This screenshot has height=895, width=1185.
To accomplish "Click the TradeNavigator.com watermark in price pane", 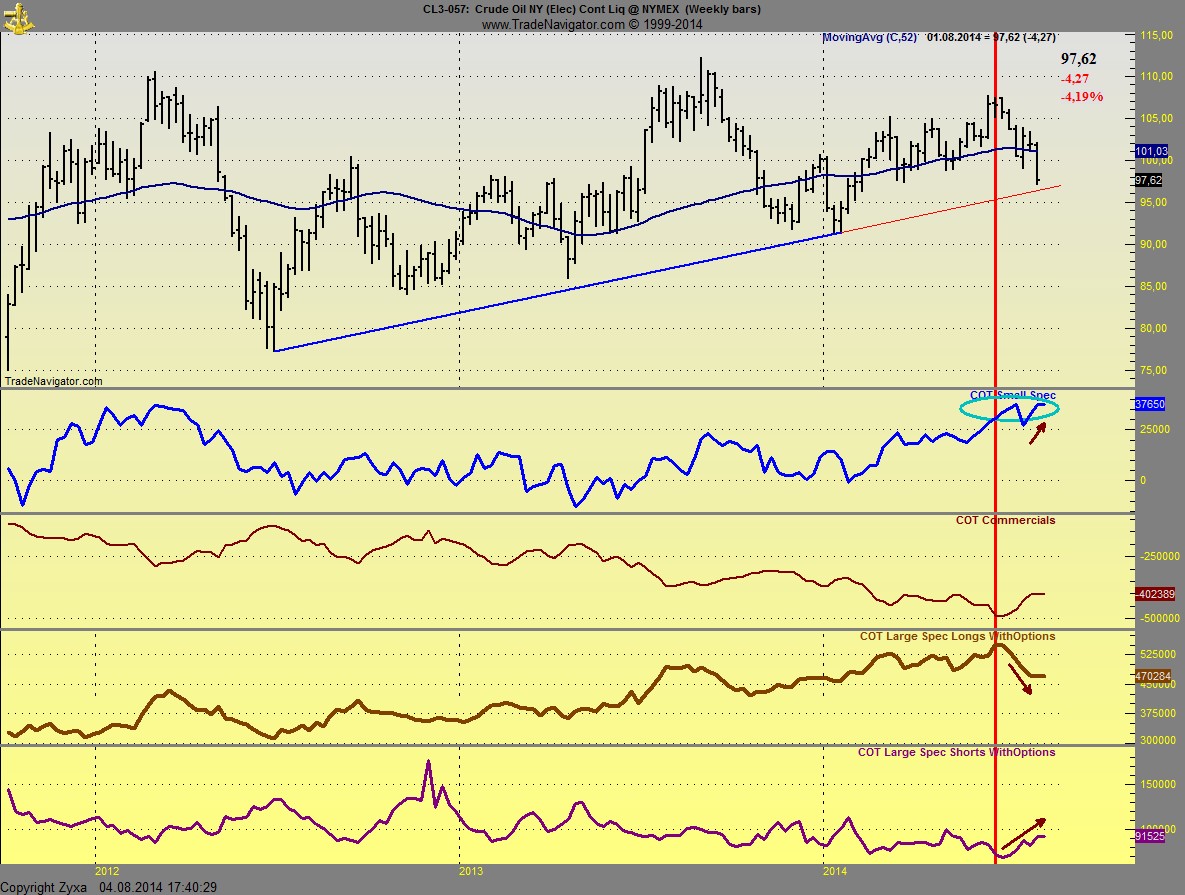I will click(54, 381).
